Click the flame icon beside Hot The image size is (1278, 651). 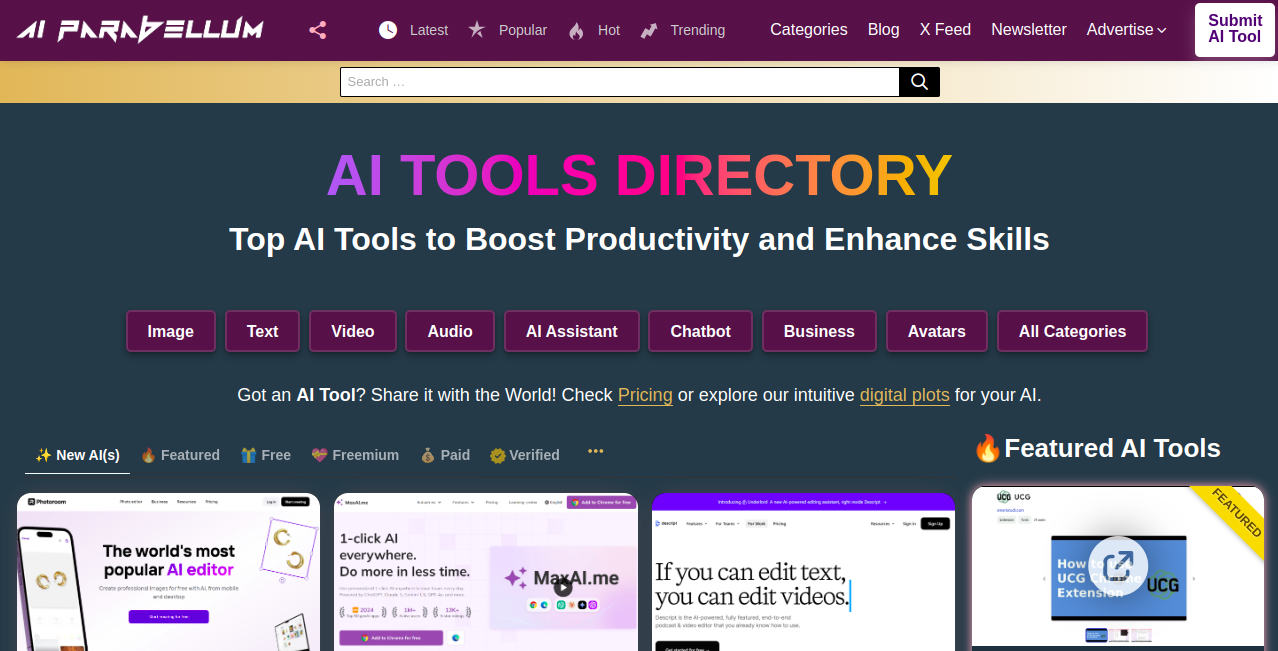pos(576,30)
